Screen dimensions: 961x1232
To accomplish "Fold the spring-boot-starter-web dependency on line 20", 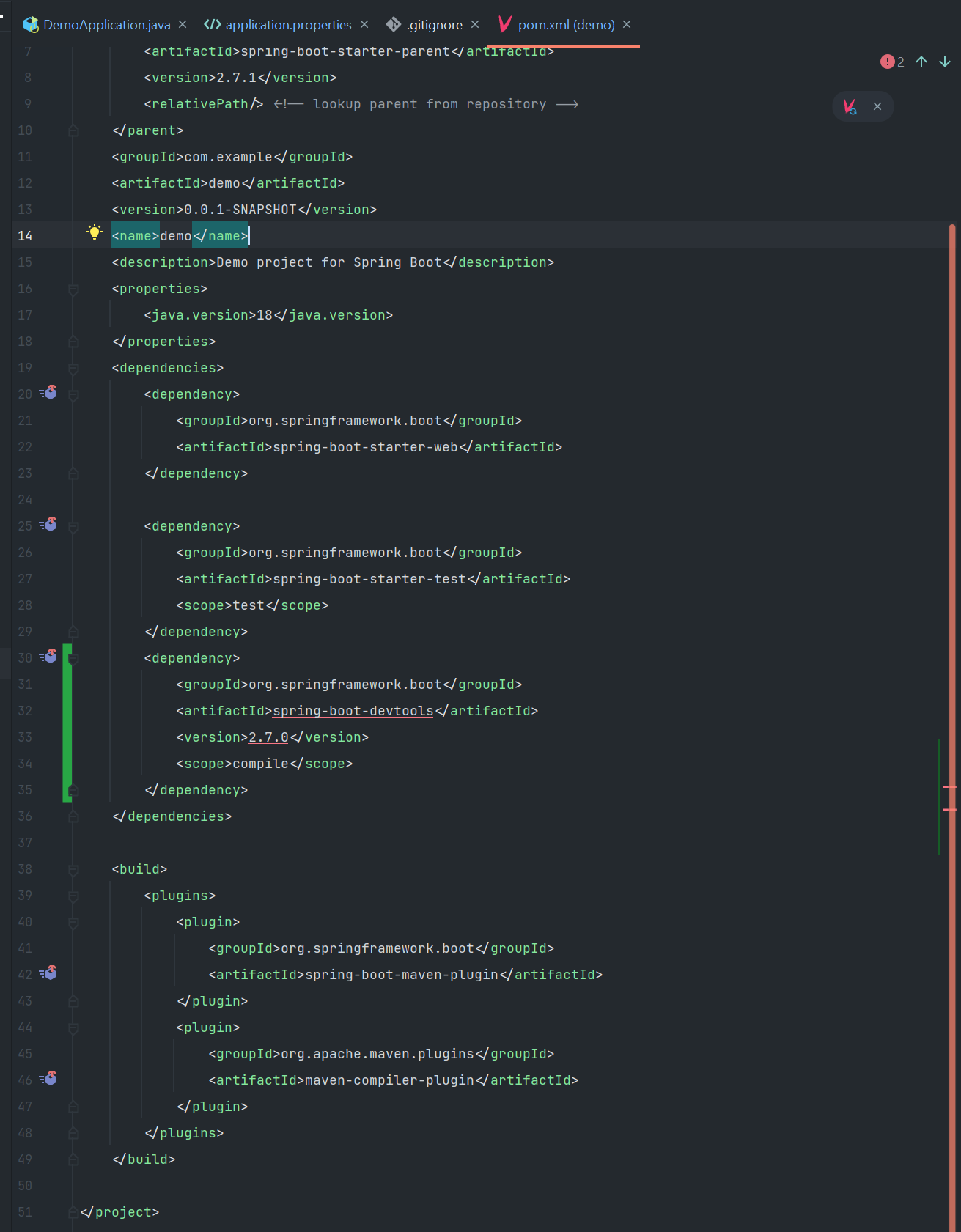I will click(73, 394).
